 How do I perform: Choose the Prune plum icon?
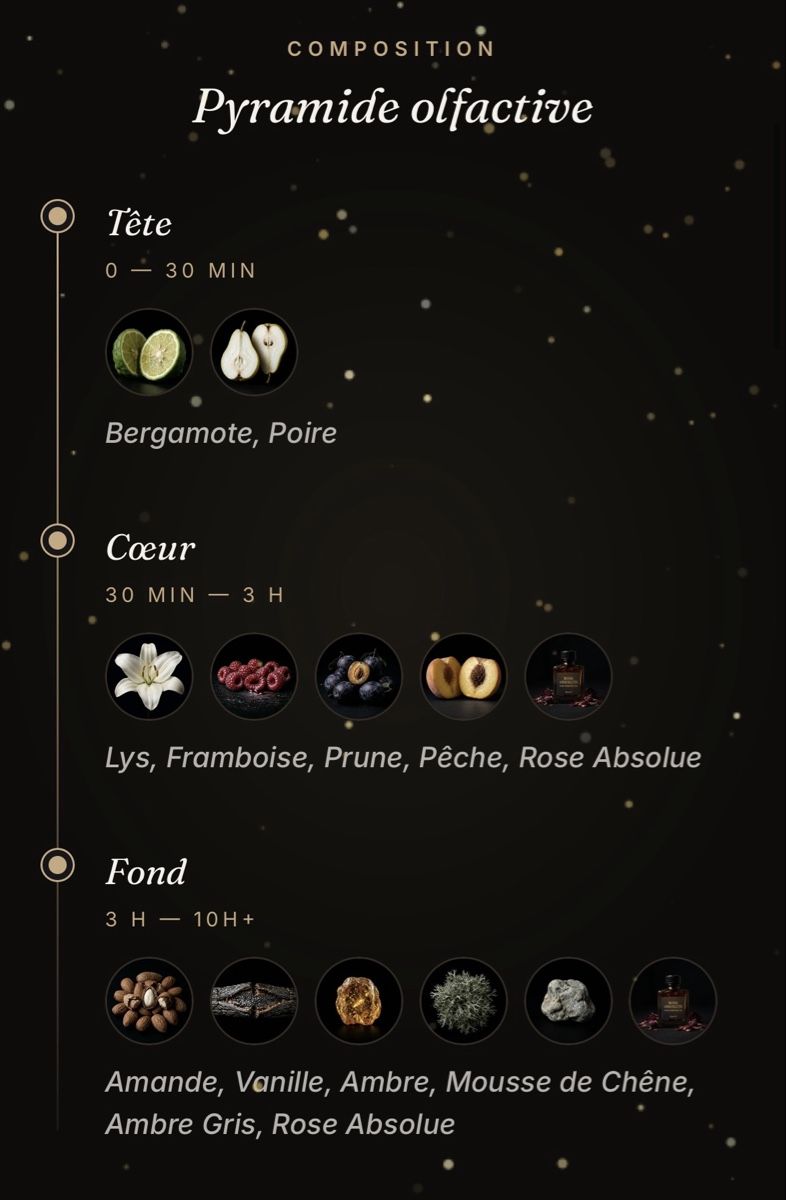[359, 677]
